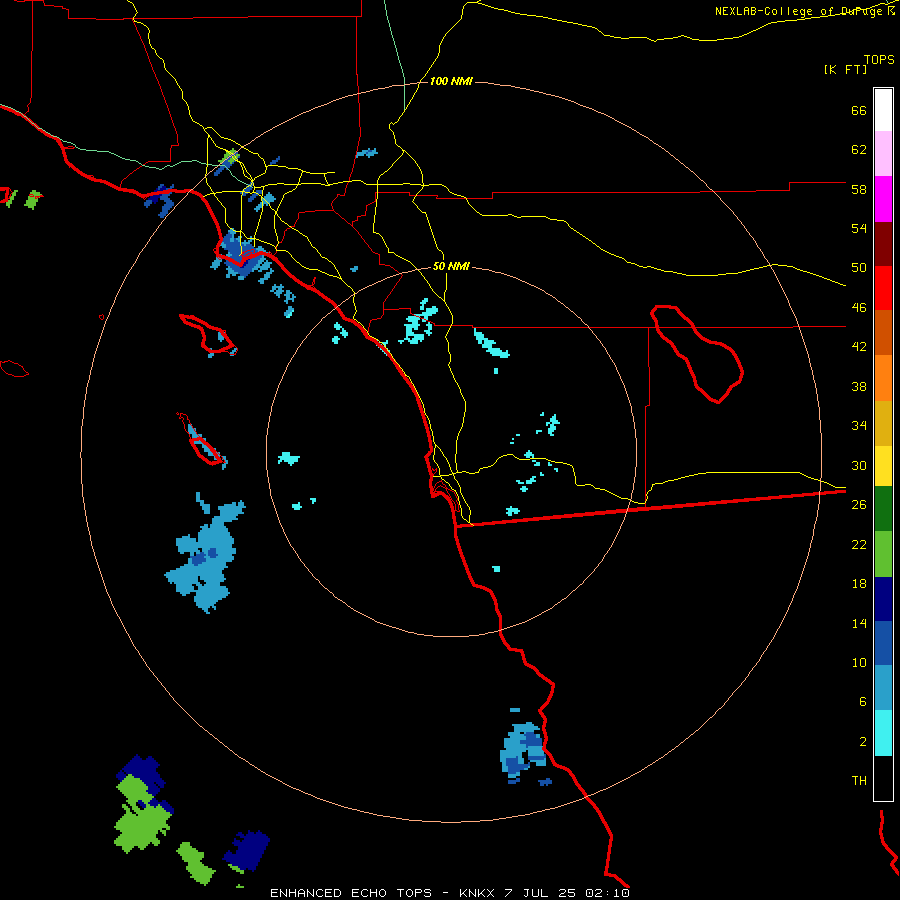Click the light pink legend swatch below 62
The height and width of the screenshot is (900, 900).
pos(883,153)
